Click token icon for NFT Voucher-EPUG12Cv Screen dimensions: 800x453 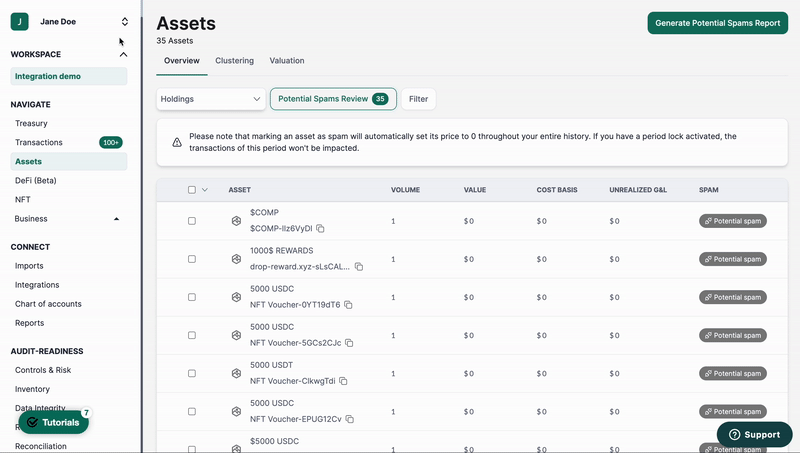click(x=236, y=411)
